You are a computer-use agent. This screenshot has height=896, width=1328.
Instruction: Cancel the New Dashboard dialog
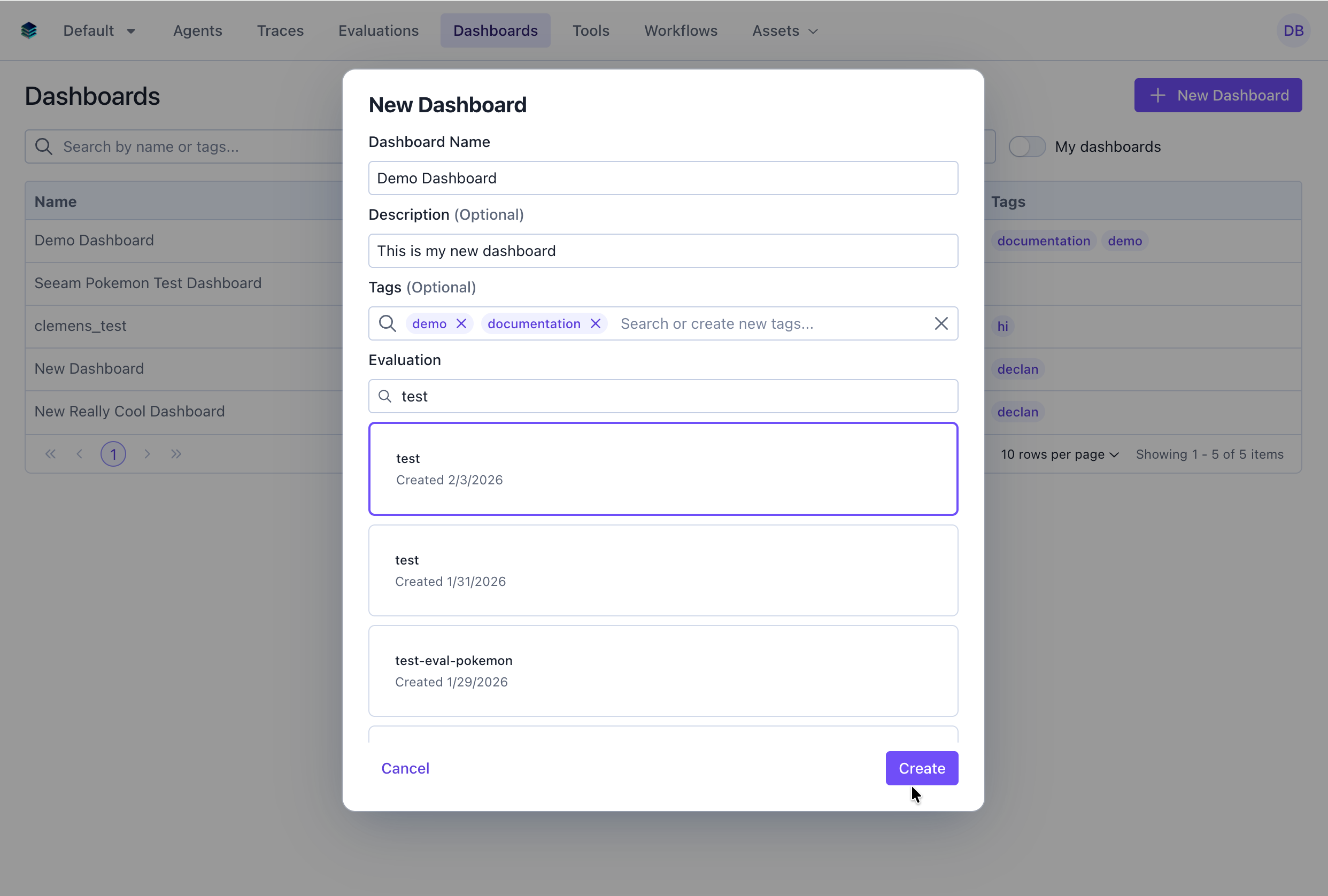point(405,768)
